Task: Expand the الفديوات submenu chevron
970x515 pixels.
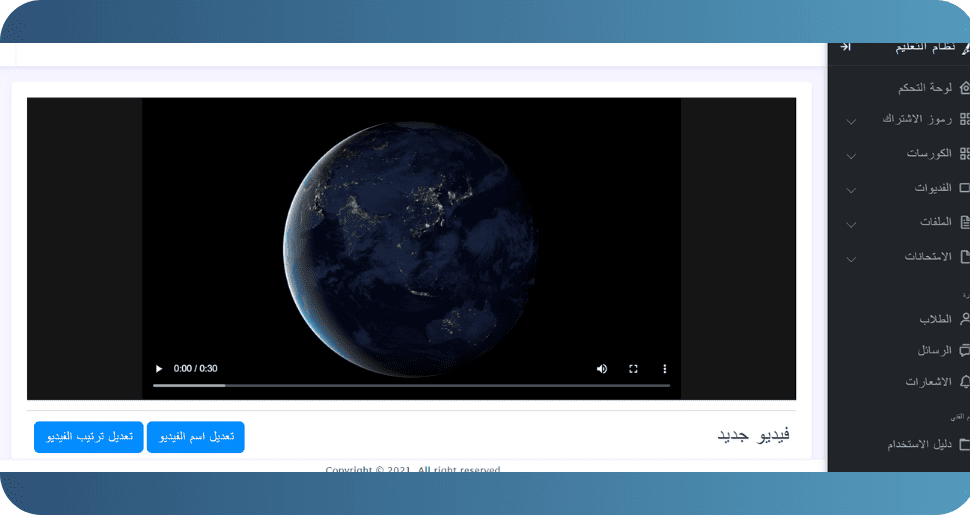Action: [x=851, y=190]
